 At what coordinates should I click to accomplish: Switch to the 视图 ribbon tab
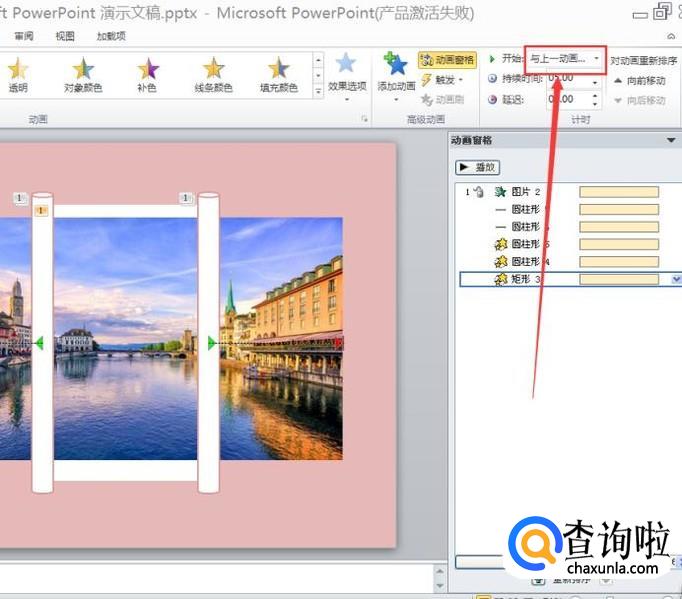65,36
